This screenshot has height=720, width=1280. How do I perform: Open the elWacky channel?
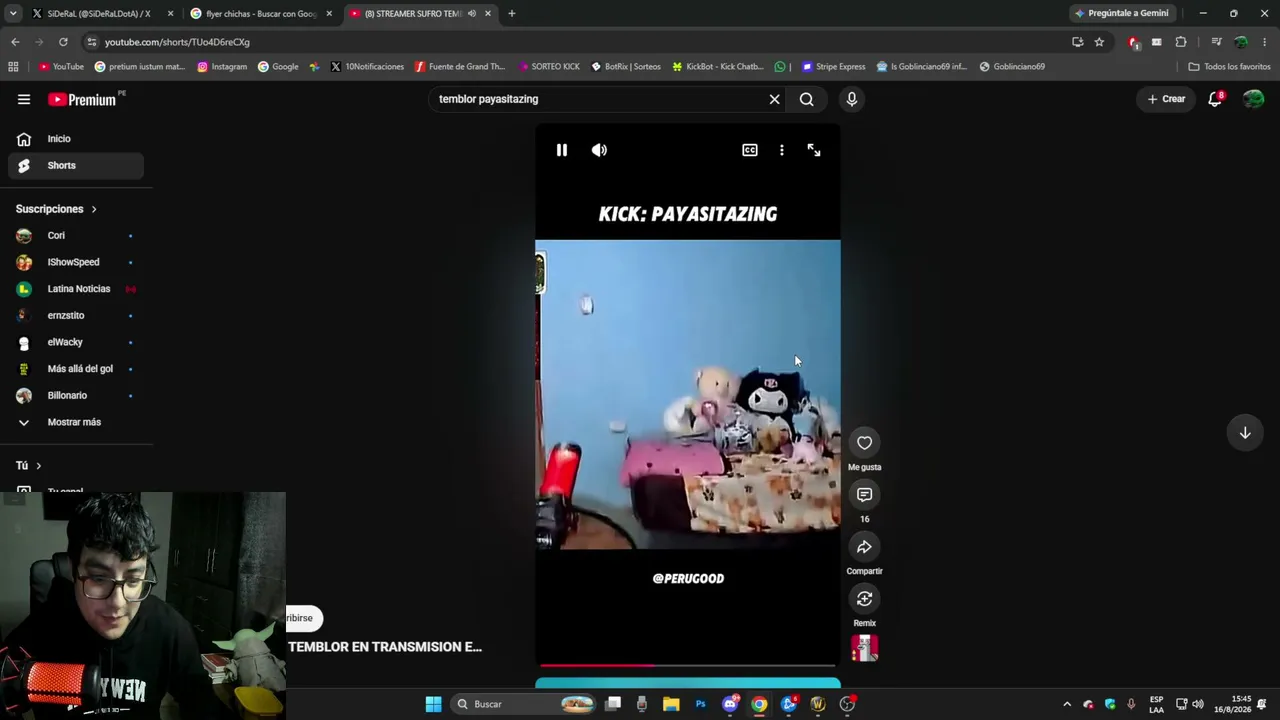click(x=76, y=342)
